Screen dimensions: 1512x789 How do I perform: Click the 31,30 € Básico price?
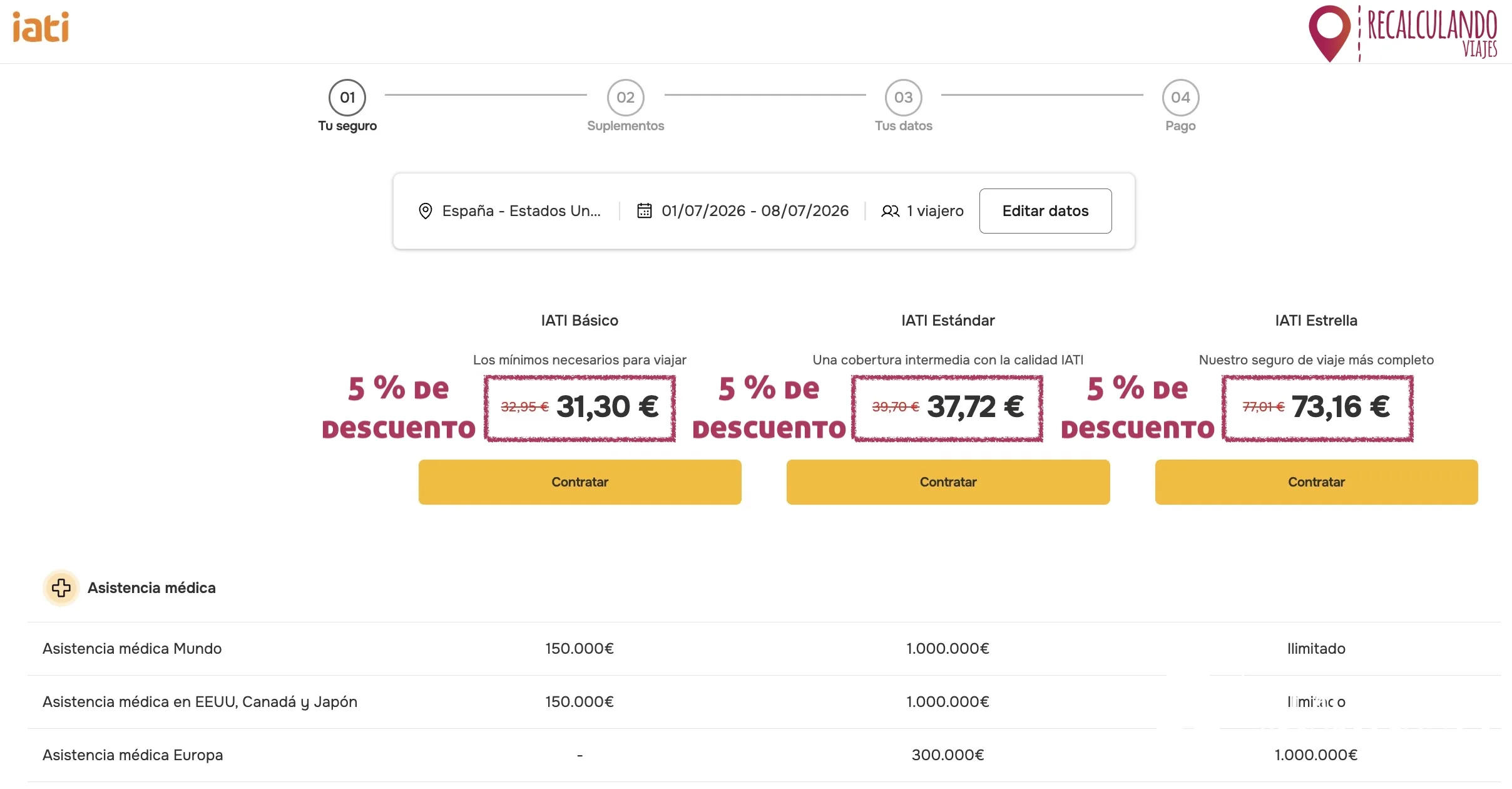click(x=608, y=407)
